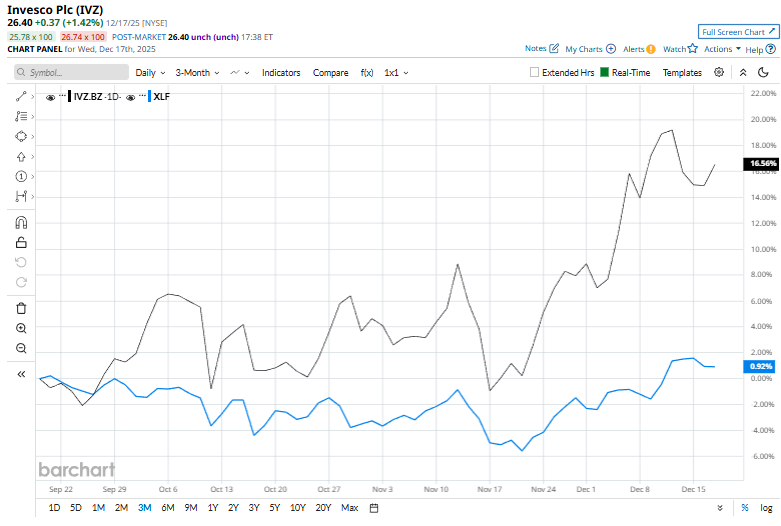Collapse the drawing tools sidebar

pyautogui.click(x=21, y=374)
